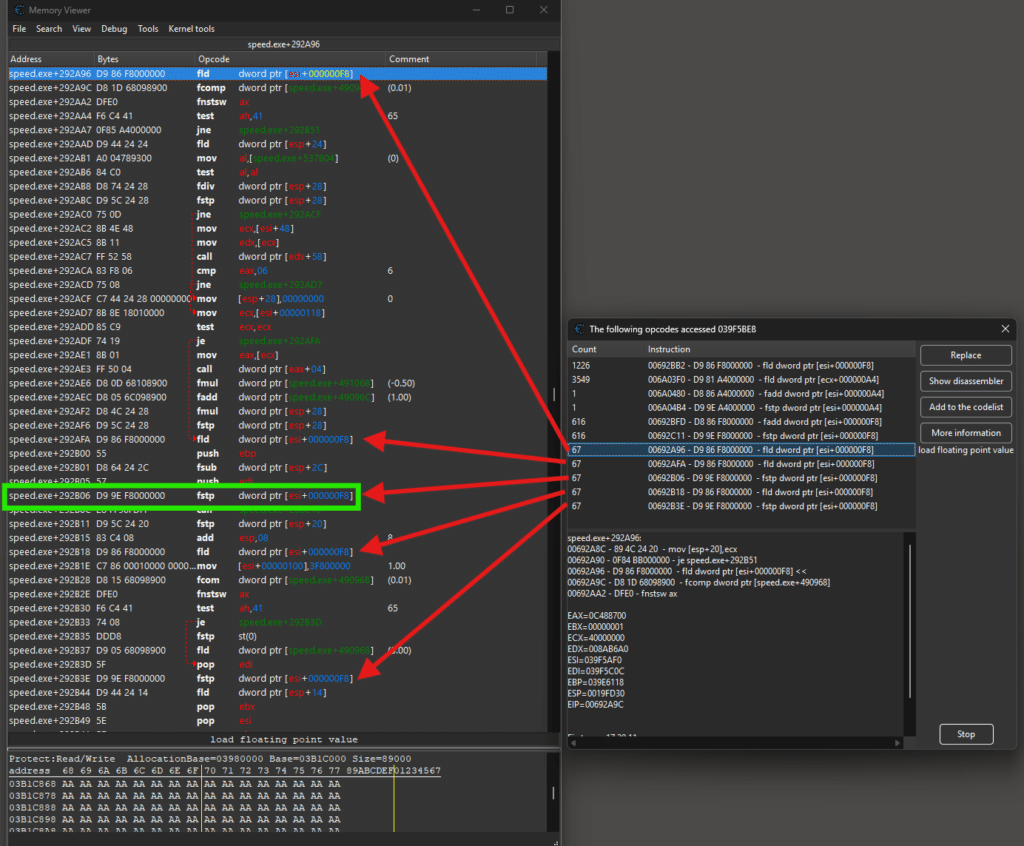Select the instruction row with count 1226

tap(740, 365)
